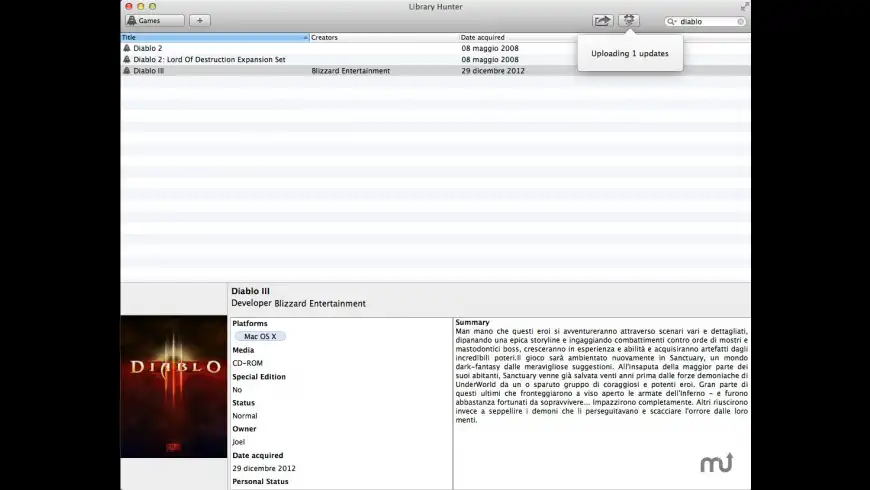Open the search magnifier options menu
This screenshot has width=870, height=490.
(x=671, y=21)
